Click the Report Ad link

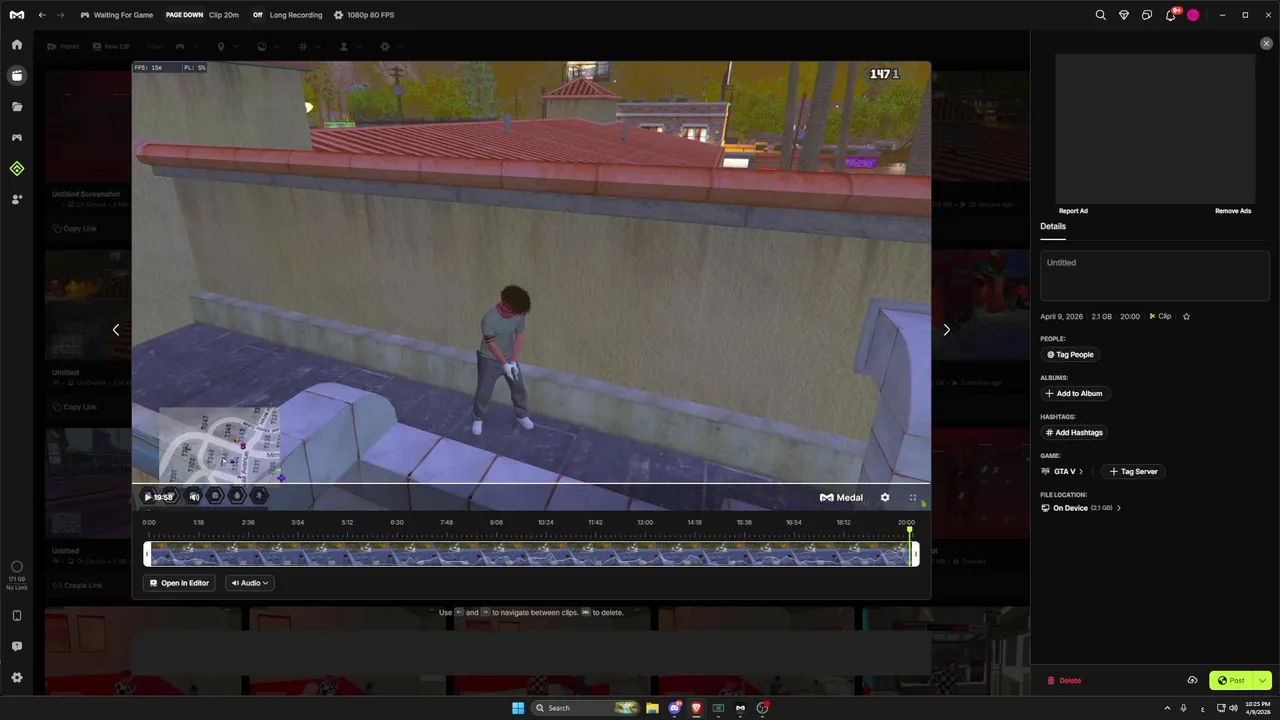click(x=1073, y=211)
